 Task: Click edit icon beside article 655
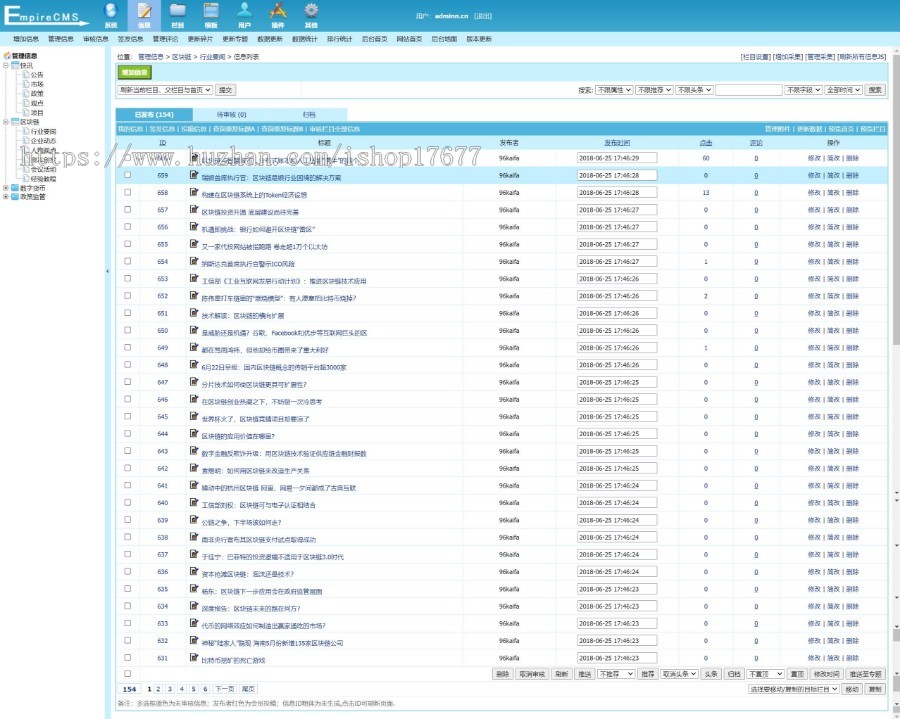(194, 244)
